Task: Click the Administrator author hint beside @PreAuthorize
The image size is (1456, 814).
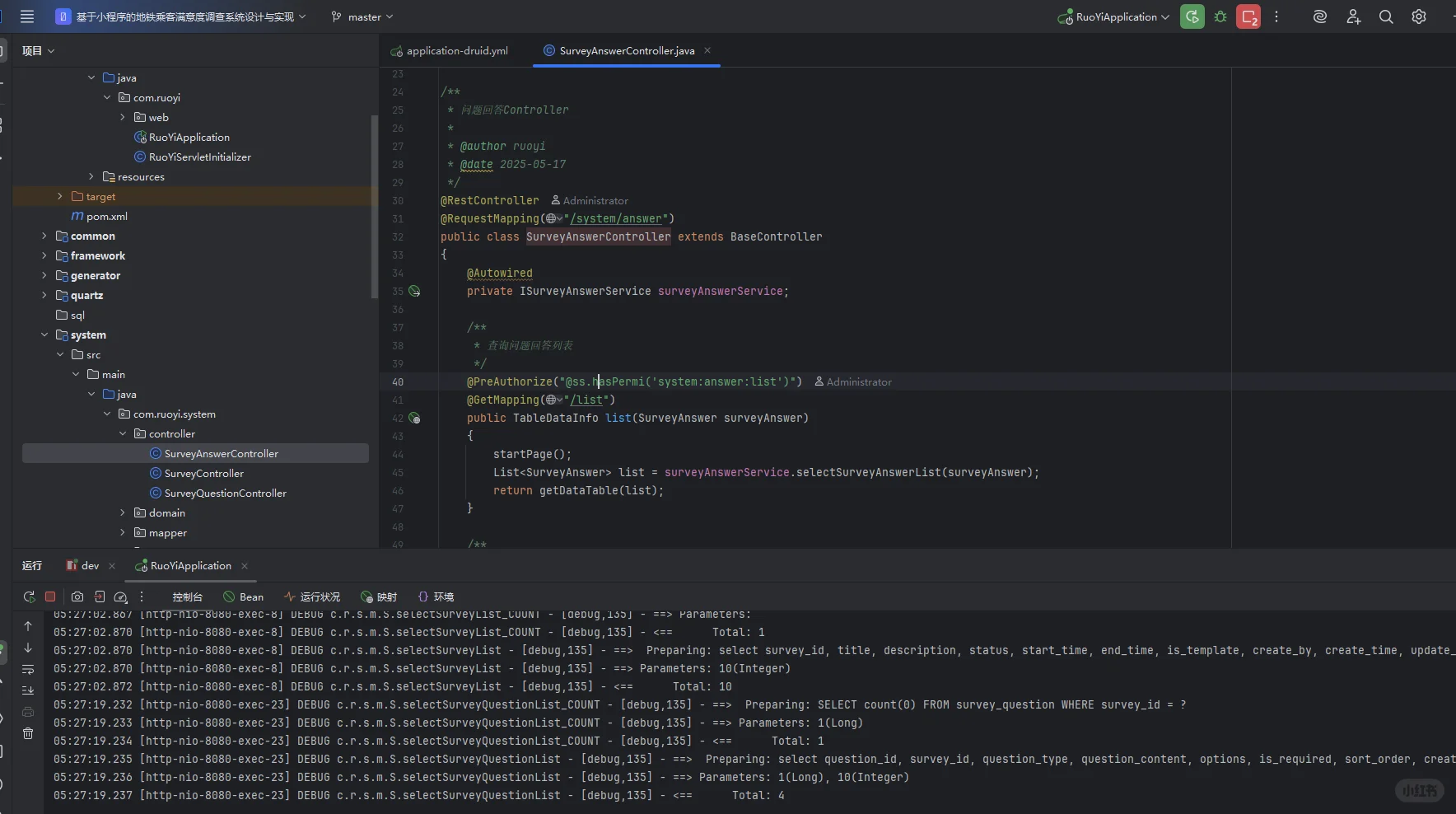Action: coord(853,381)
